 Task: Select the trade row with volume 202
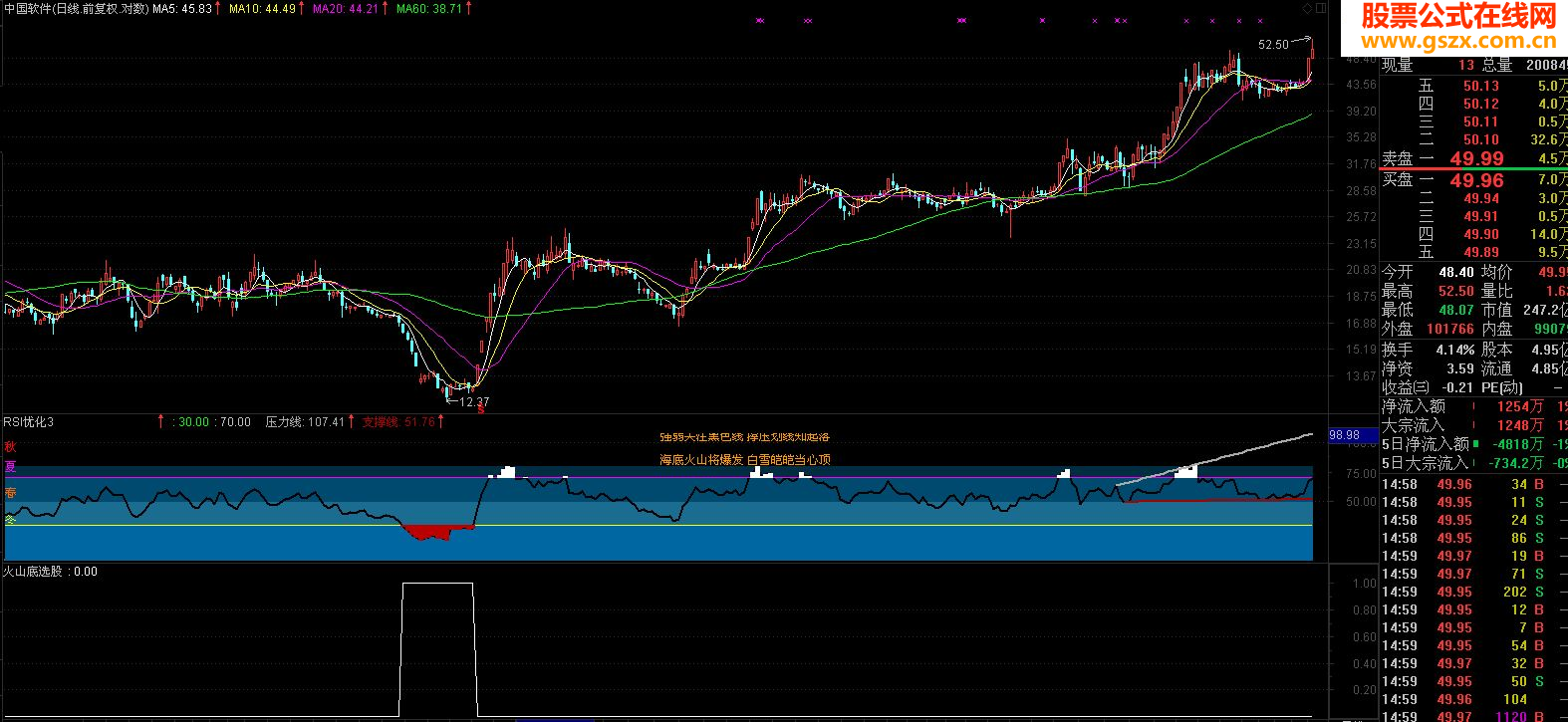point(1473,592)
